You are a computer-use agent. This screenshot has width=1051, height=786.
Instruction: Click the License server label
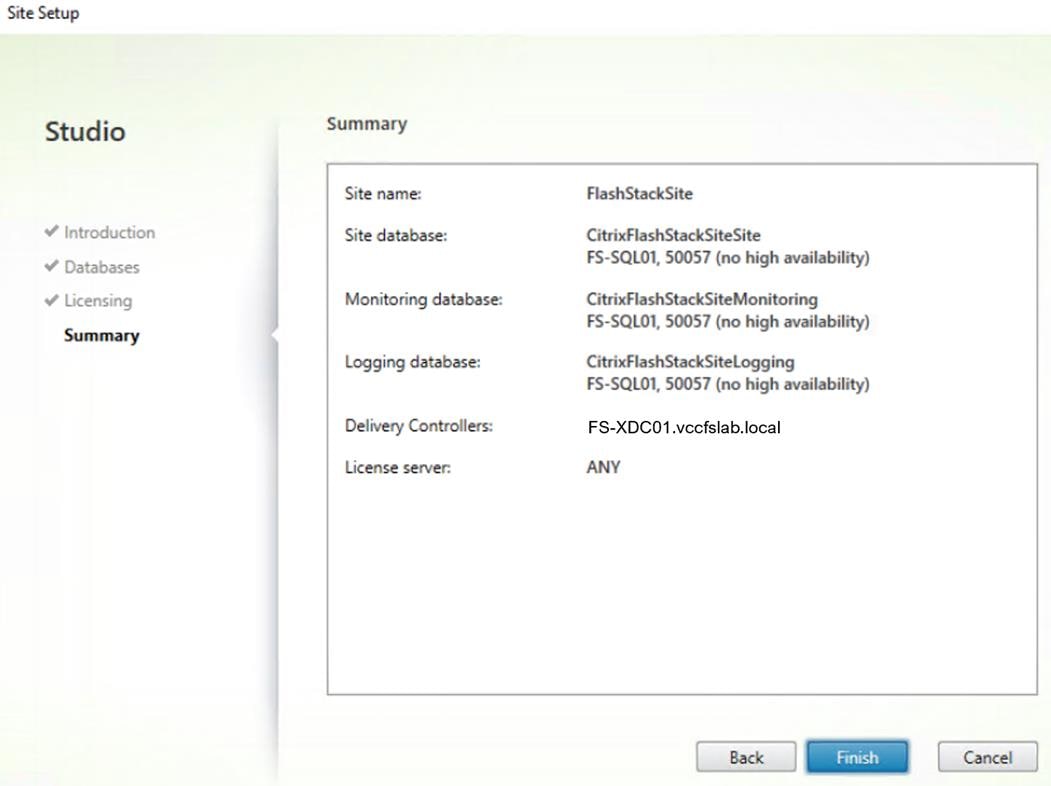397,467
